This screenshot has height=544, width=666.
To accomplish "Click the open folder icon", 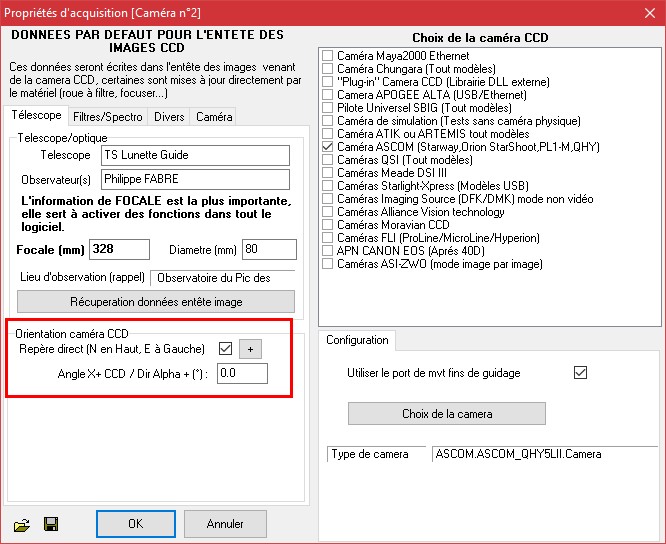I will [20, 524].
